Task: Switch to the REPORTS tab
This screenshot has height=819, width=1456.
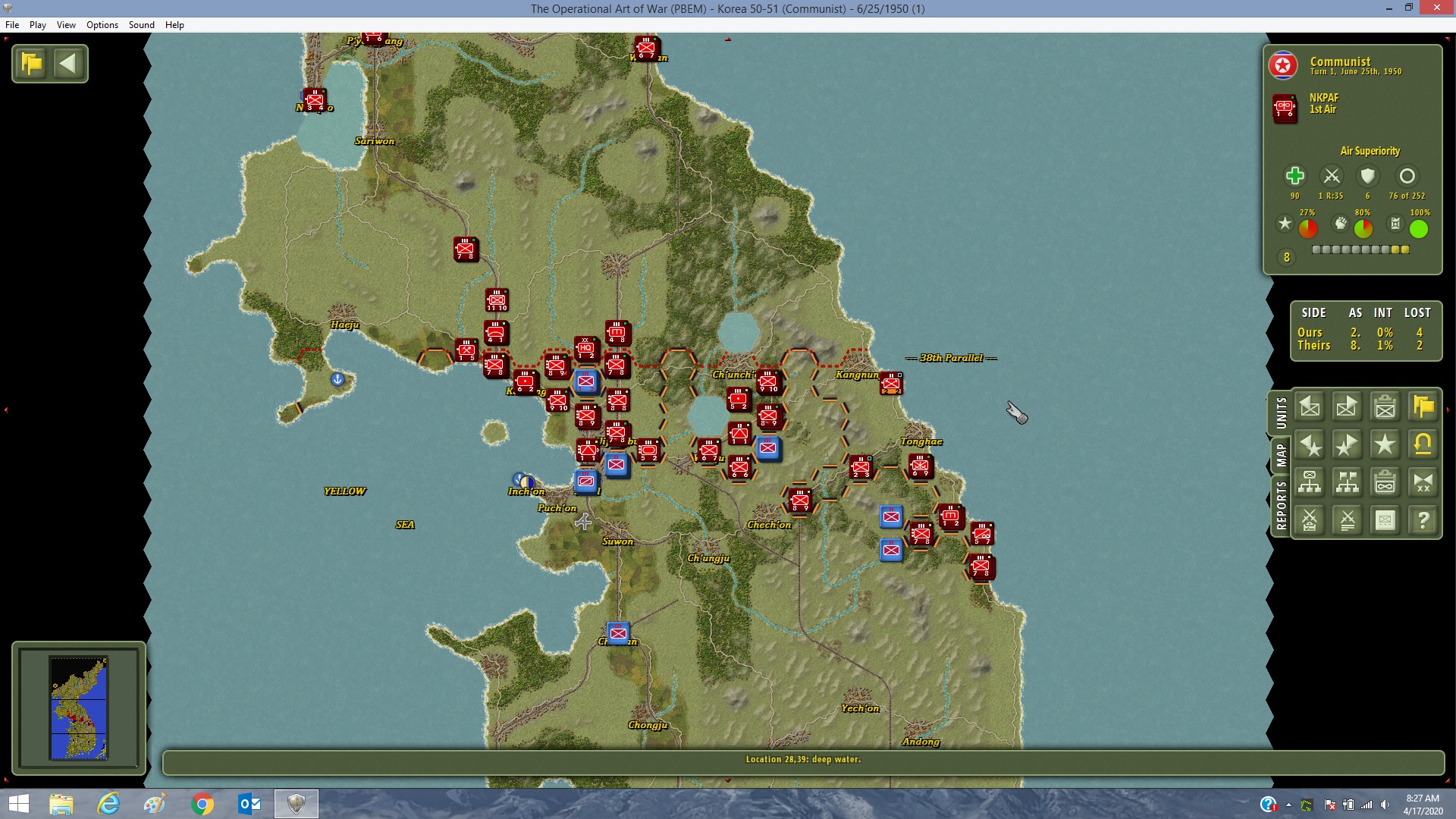Action: click(x=1281, y=505)
